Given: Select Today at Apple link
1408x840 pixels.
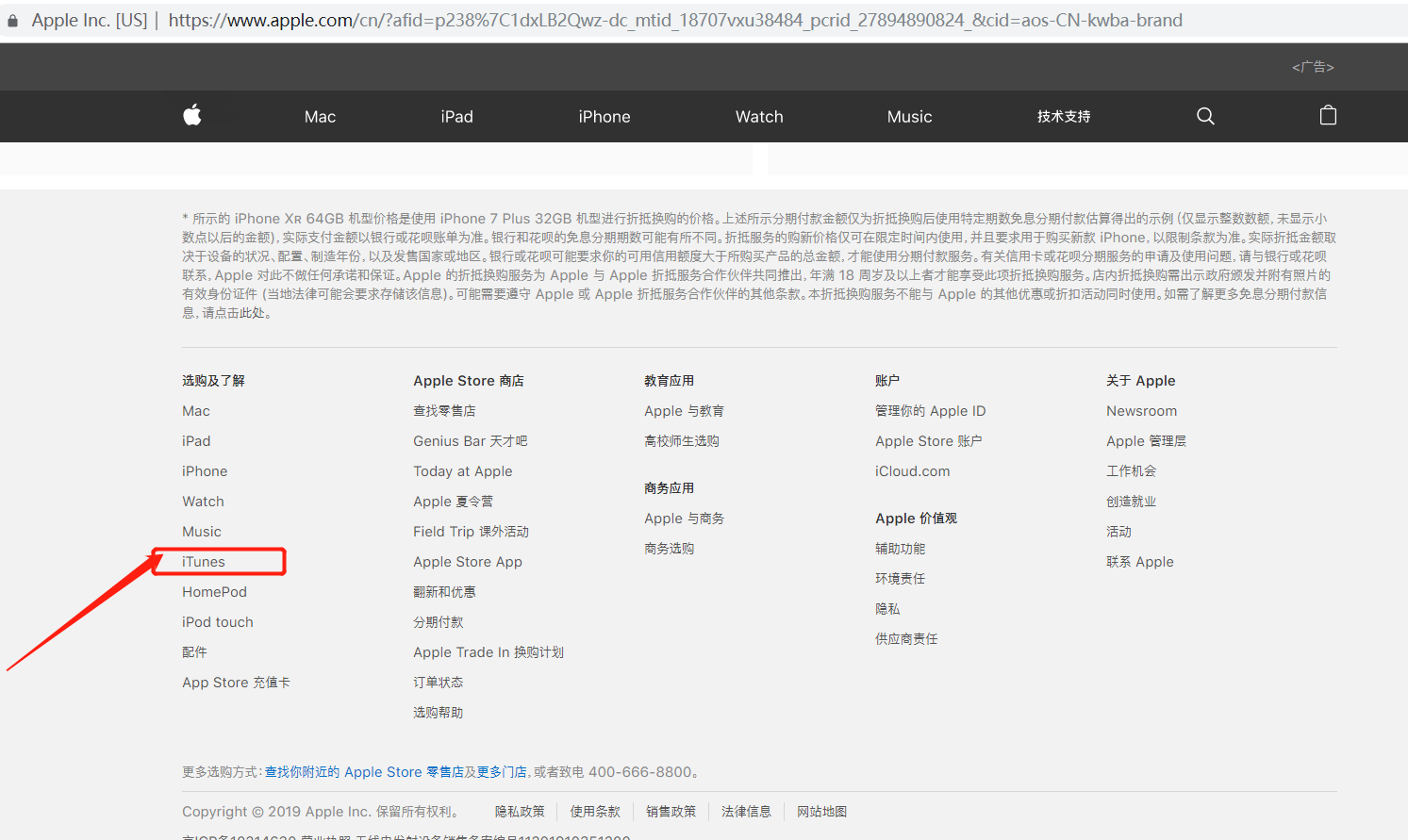Looking at the screenshot, I should coord(462,471).
